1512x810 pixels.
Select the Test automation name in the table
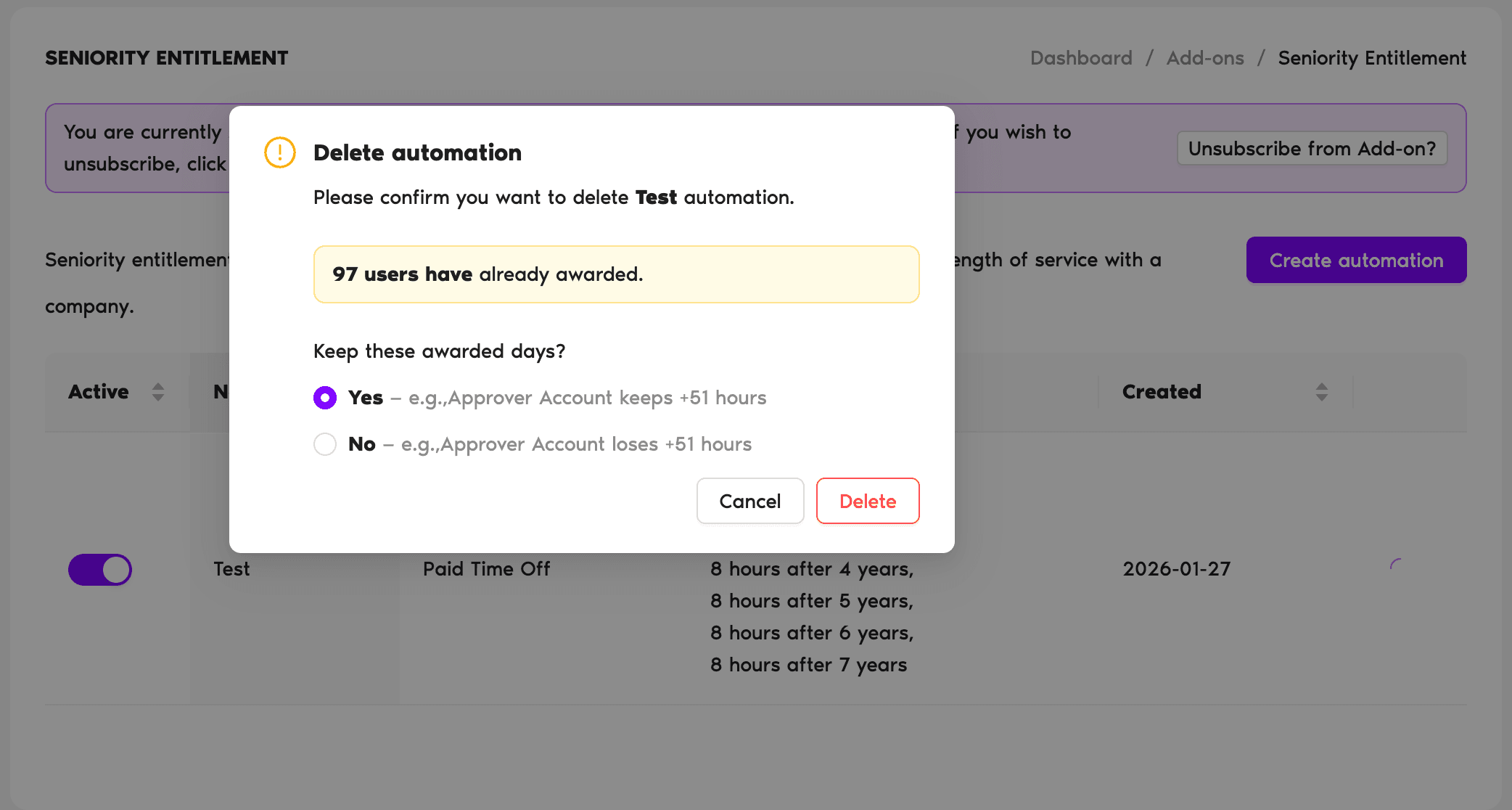(x=231, y=569)
